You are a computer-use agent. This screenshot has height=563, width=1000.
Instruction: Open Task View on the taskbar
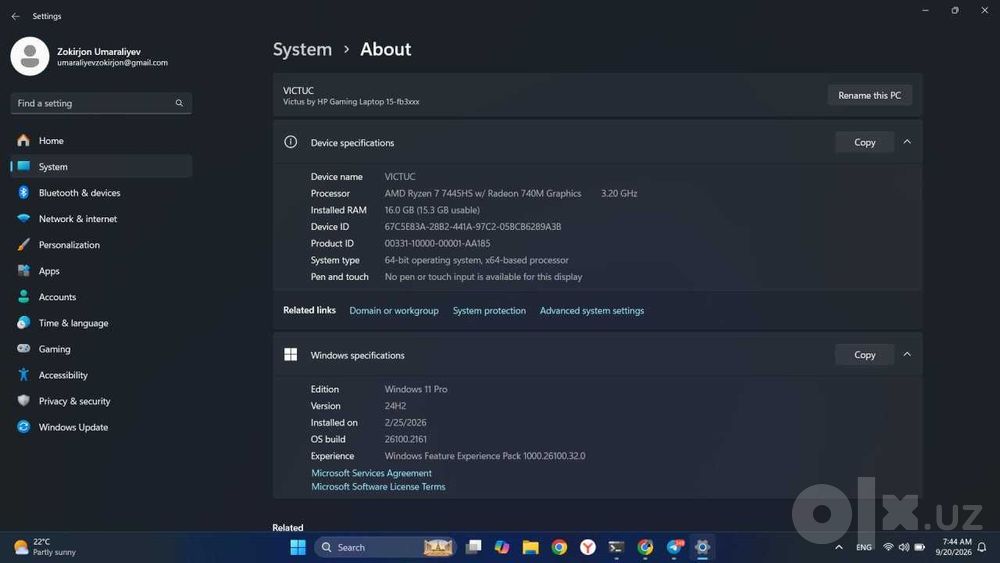473,547
